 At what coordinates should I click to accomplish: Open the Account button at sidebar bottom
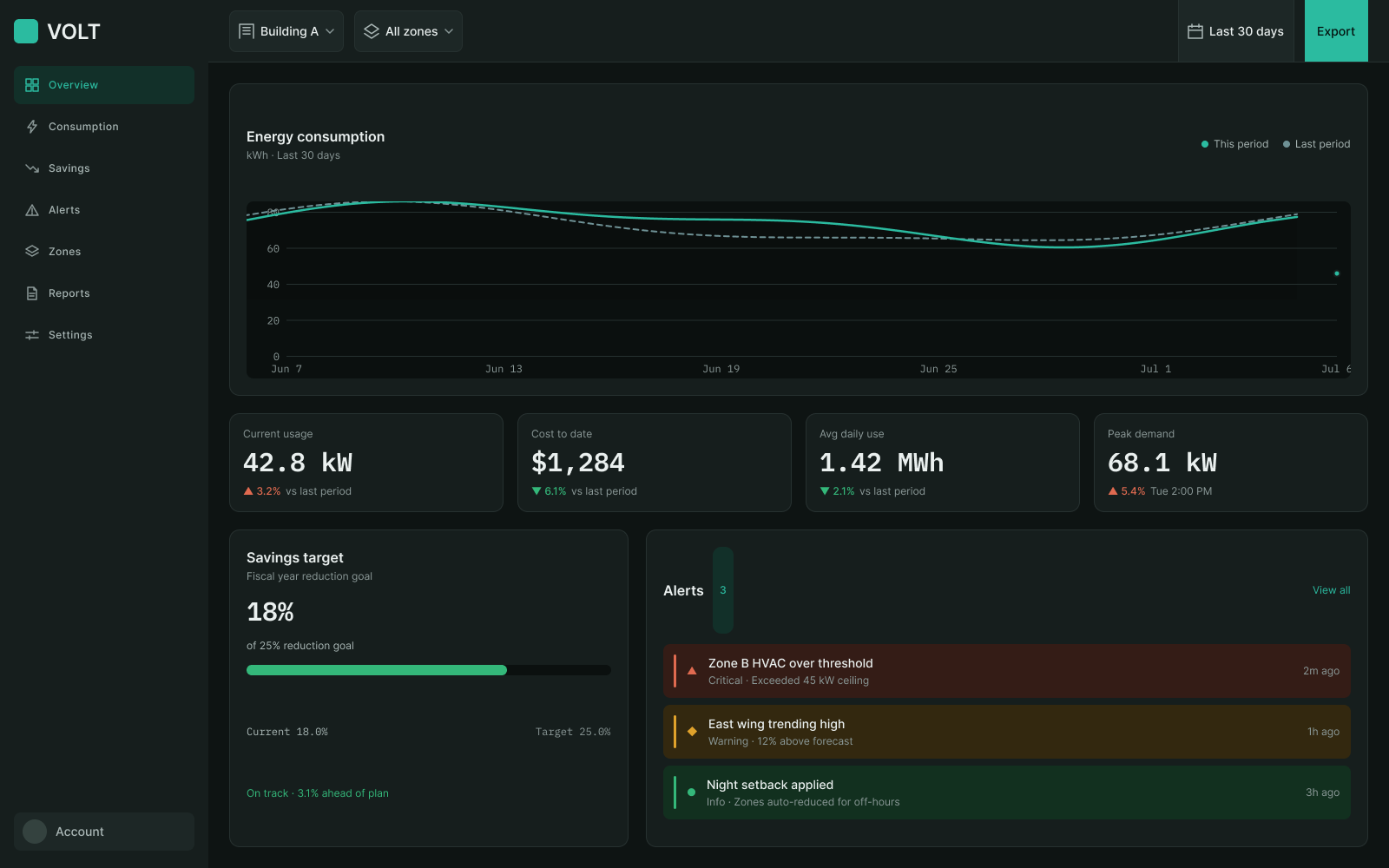pos(104,832)
